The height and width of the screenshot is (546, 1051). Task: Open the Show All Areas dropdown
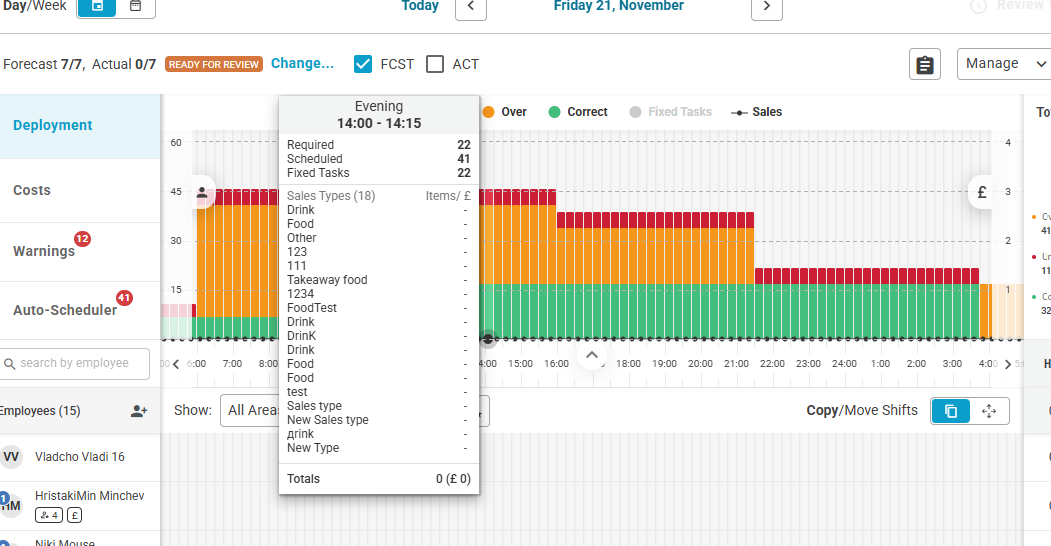click(x=250, y=410)
